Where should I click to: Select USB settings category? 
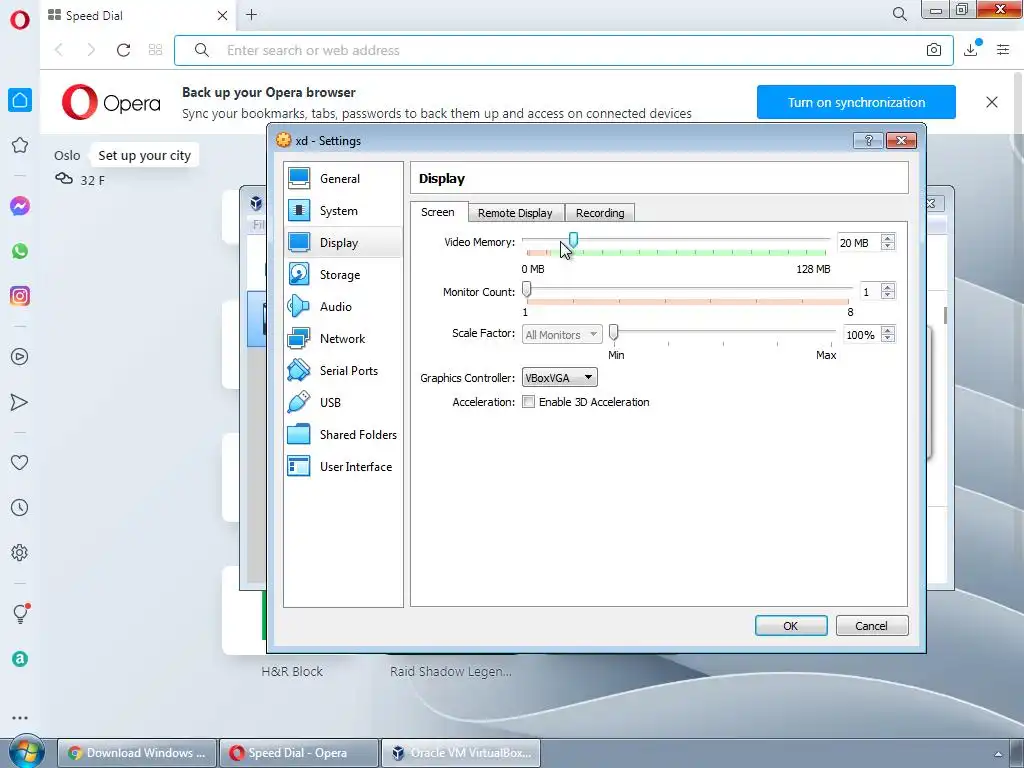tap(343, 402)
